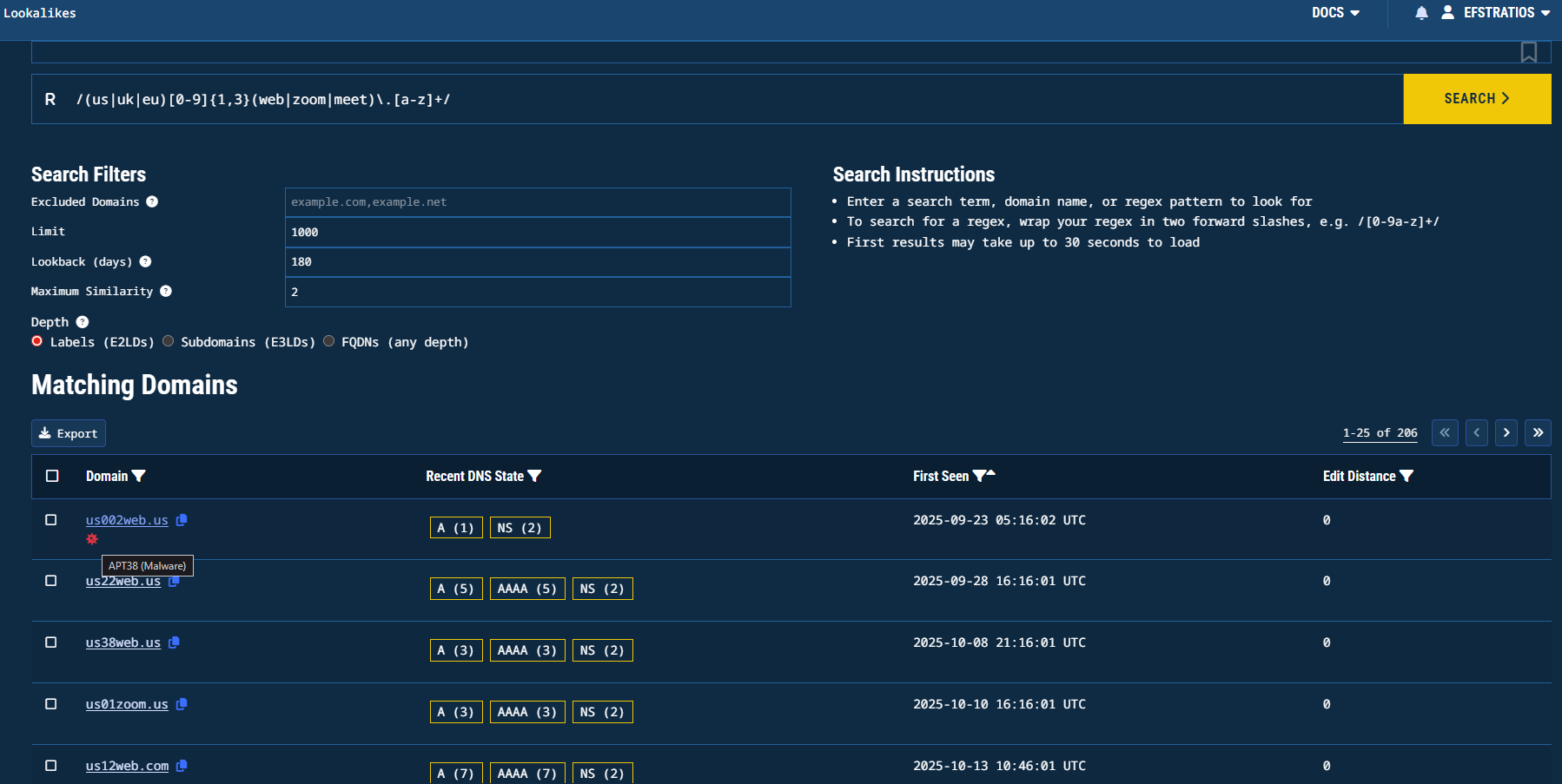Go to next page of results
This screenshot has width=1562, height=784.
[x=1506, y=432]
